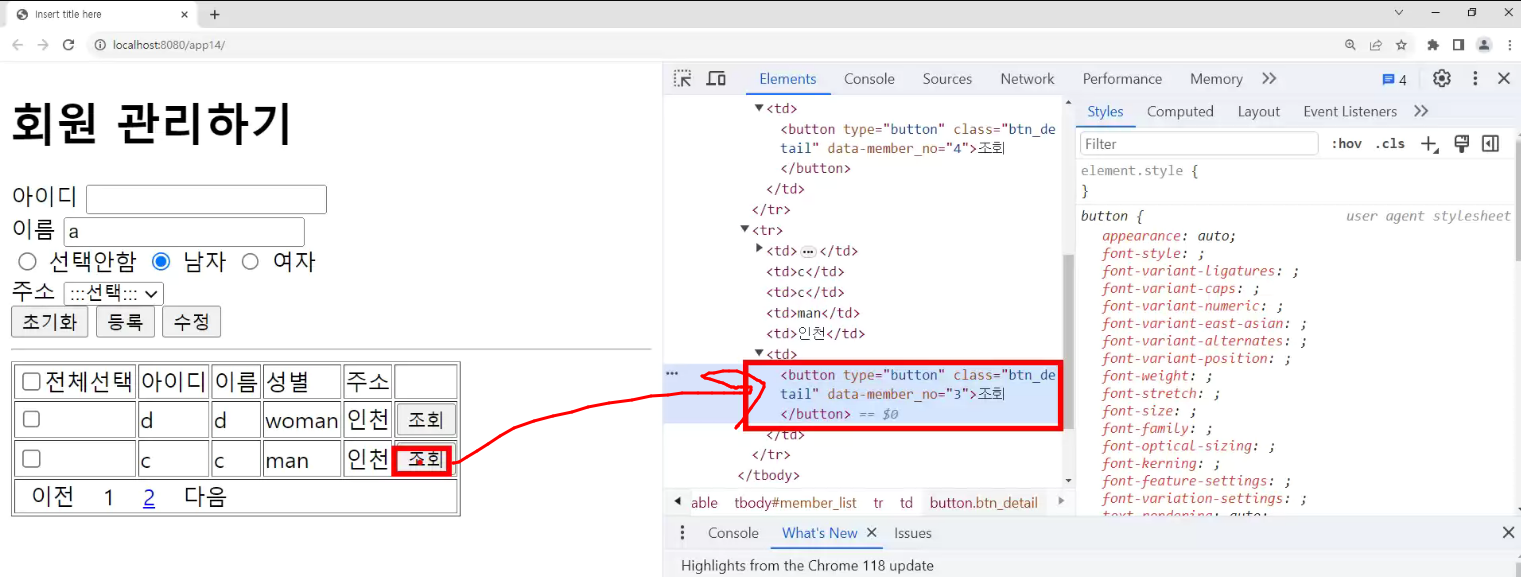
Task: Click 조회 button in row d
Action: pyautogui.click(x=426, y=419)
